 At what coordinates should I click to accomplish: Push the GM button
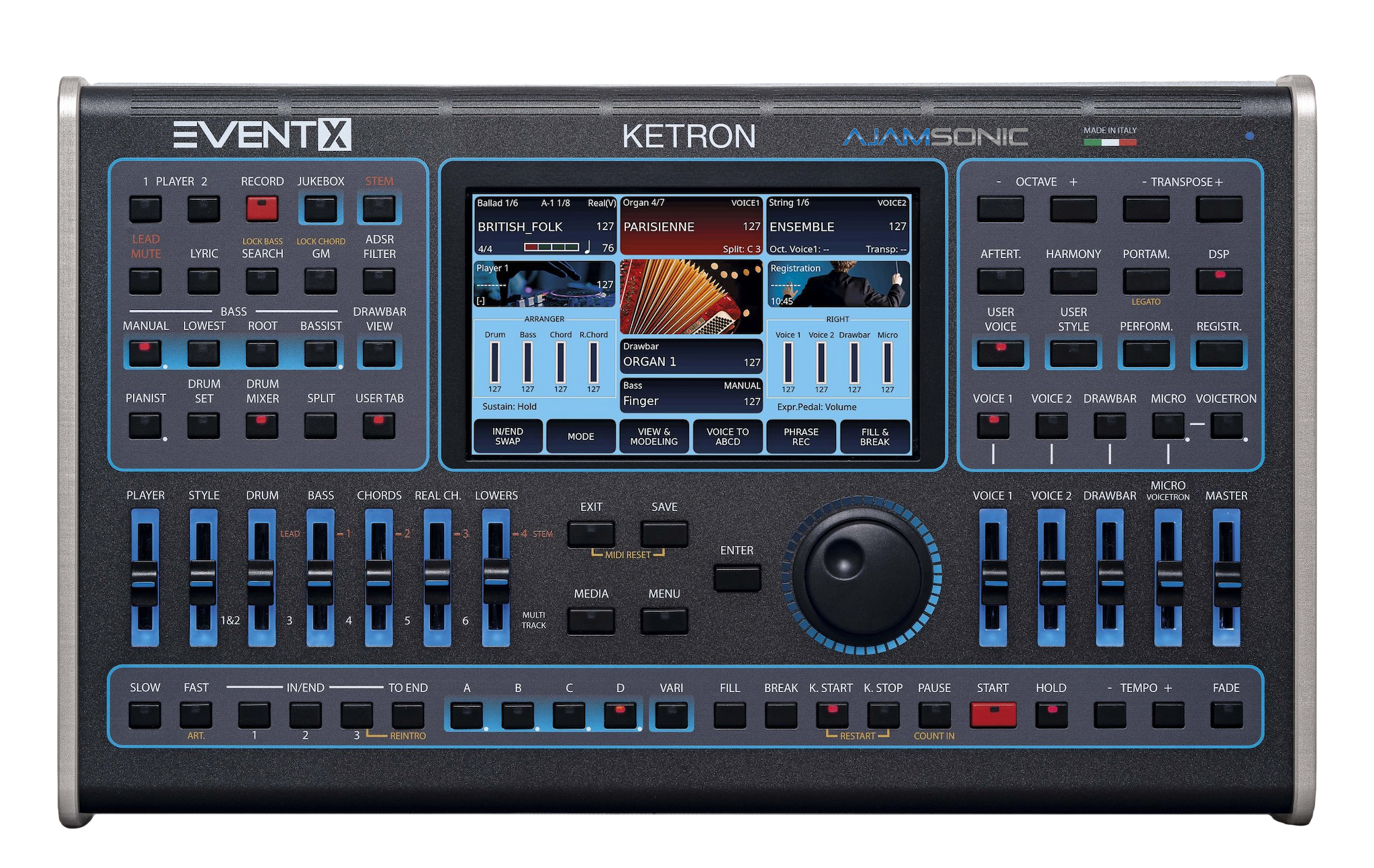point(321,281)
